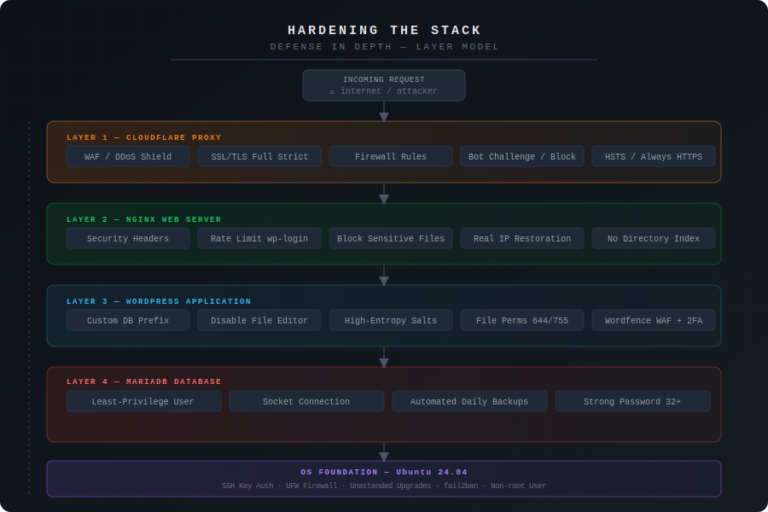Click the Block Sensitive Files box

pos(390,239)
